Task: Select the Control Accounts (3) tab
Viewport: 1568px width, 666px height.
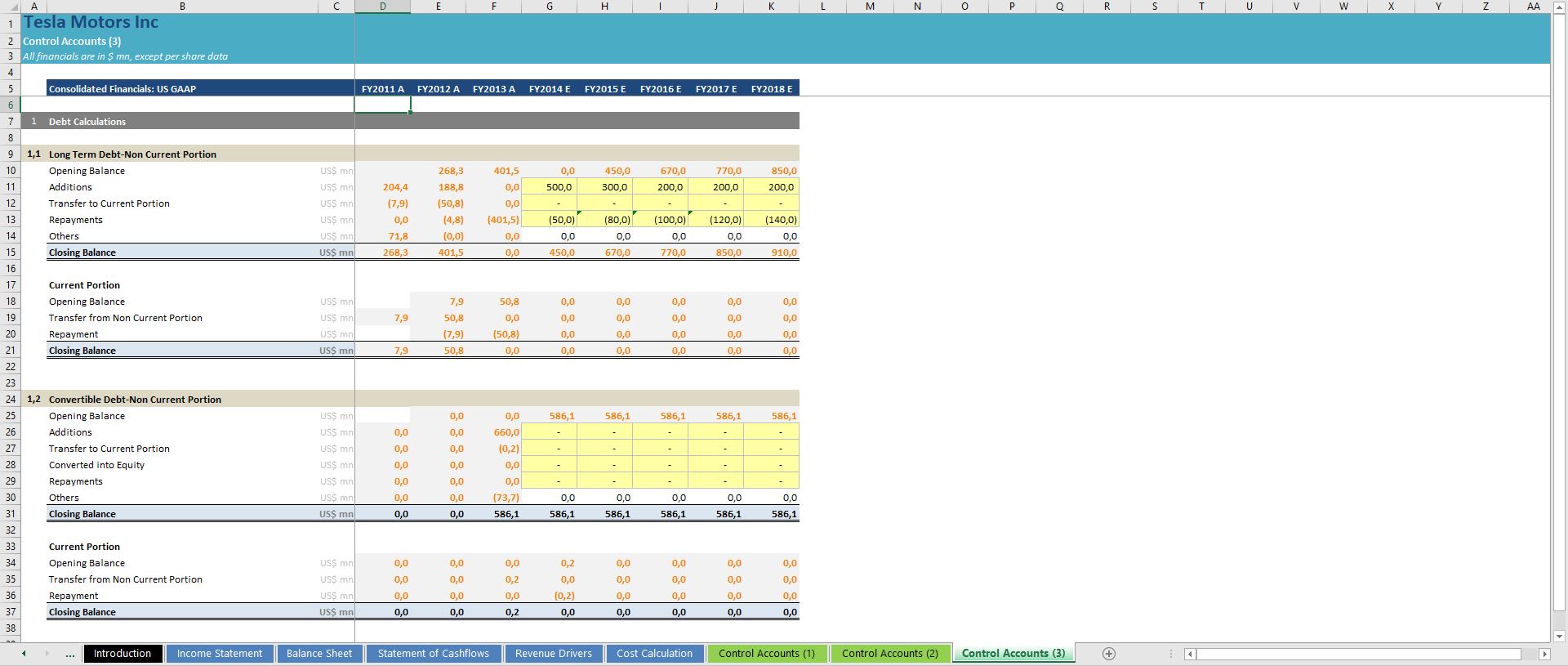Action: point(1013,654)
